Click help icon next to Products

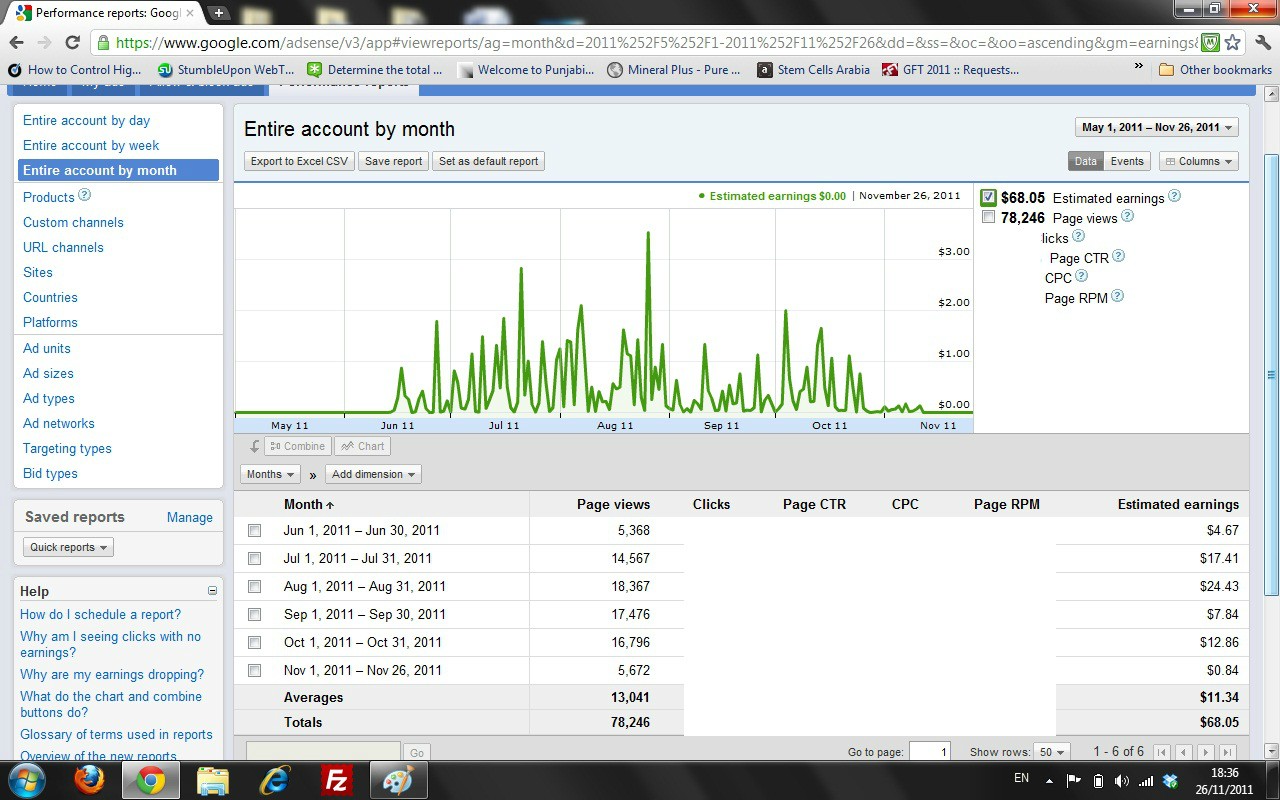pos(85,196)
